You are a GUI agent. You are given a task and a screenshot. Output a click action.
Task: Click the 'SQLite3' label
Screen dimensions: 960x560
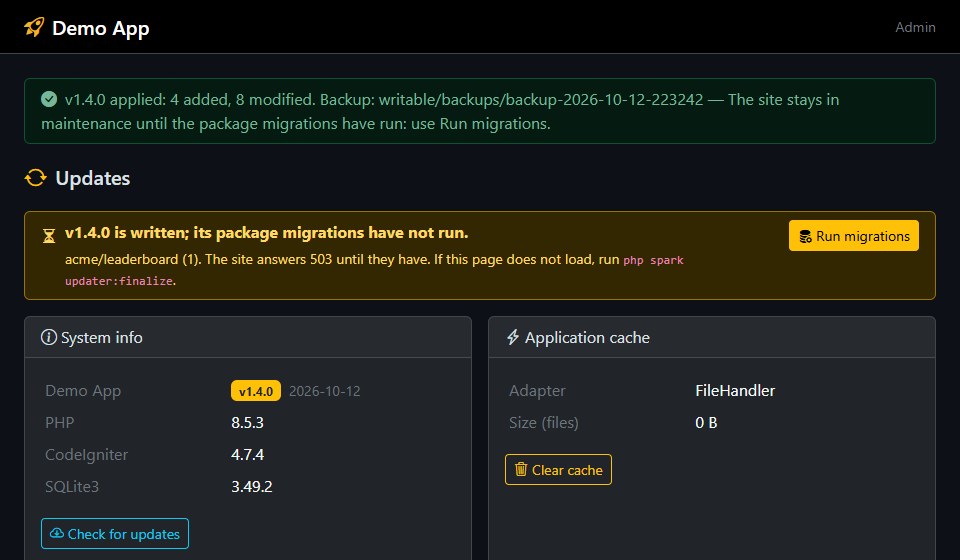[72, 487]
